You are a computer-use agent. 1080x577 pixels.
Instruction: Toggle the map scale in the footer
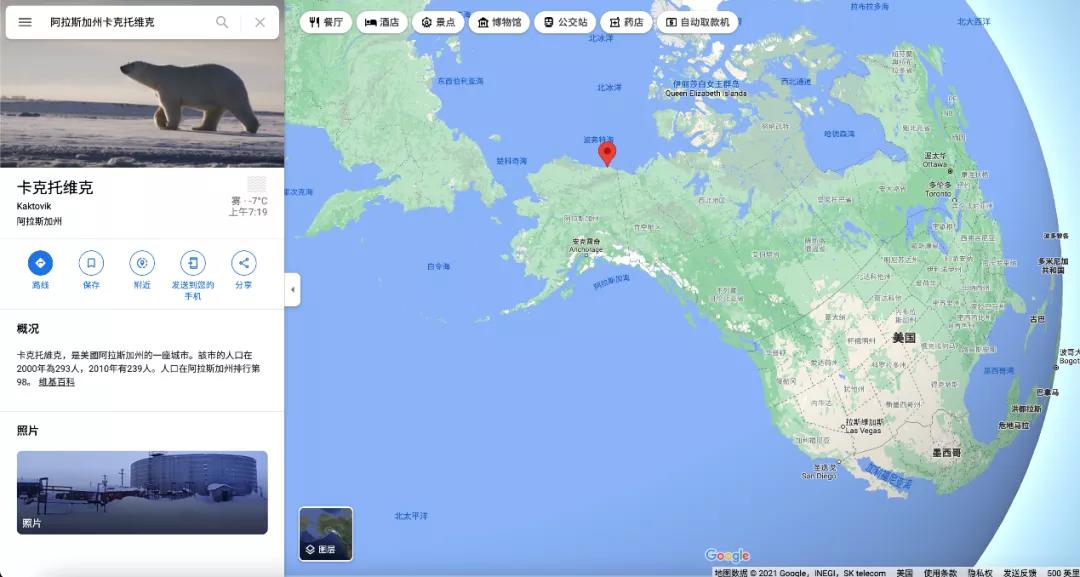tap(1063, 572)
